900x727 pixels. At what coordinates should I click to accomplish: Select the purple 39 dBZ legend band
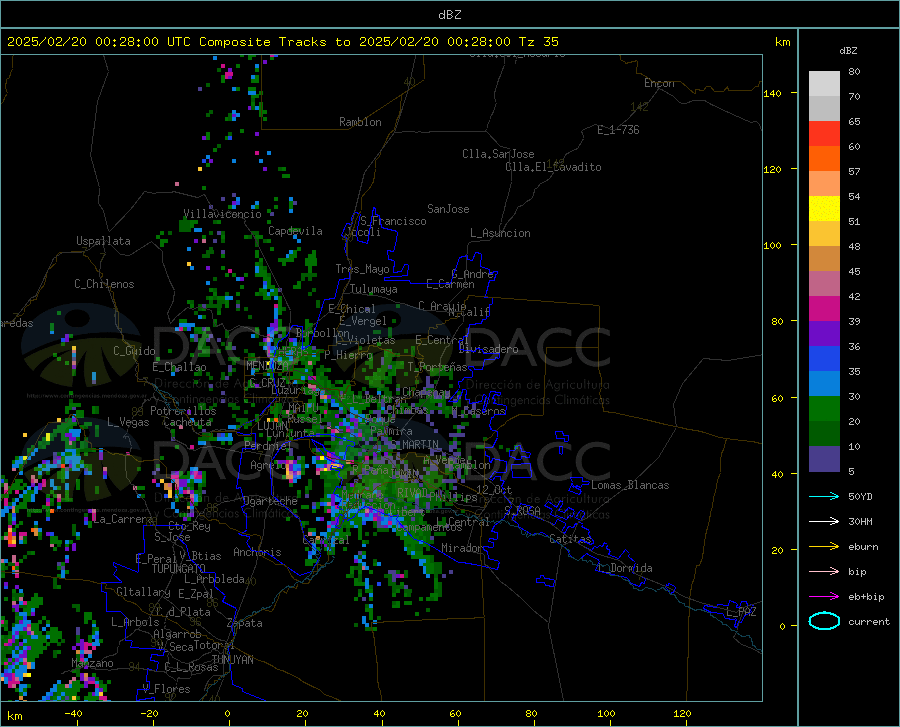tap(824, 334)
